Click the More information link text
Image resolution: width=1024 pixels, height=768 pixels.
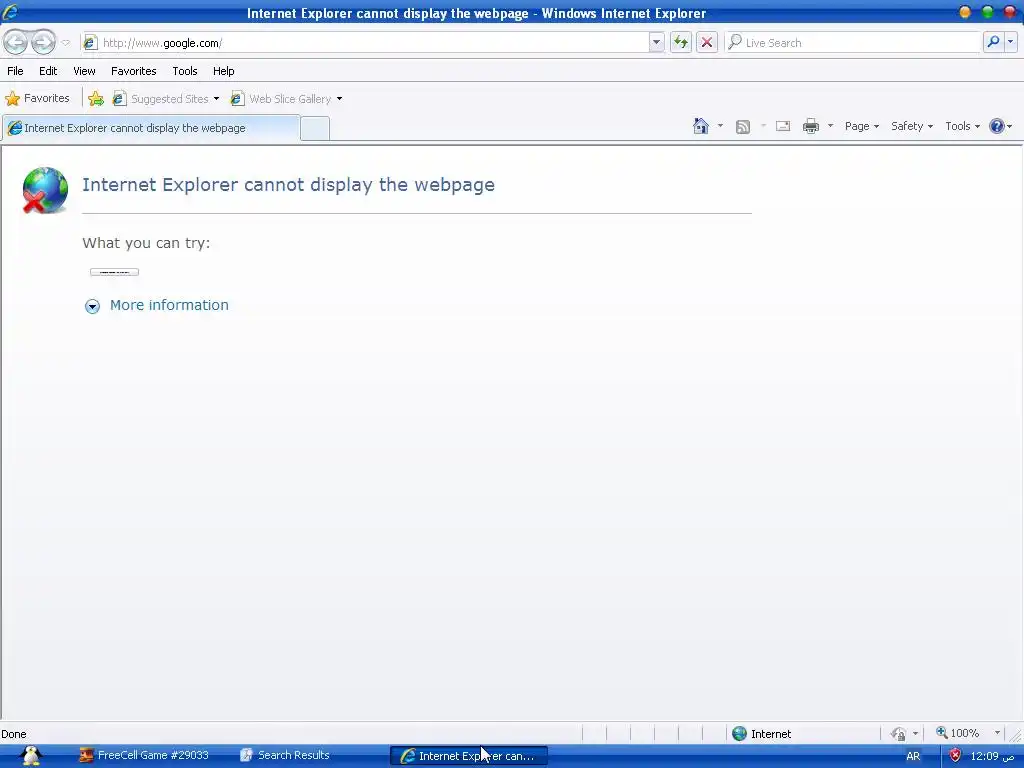point(169,305)
